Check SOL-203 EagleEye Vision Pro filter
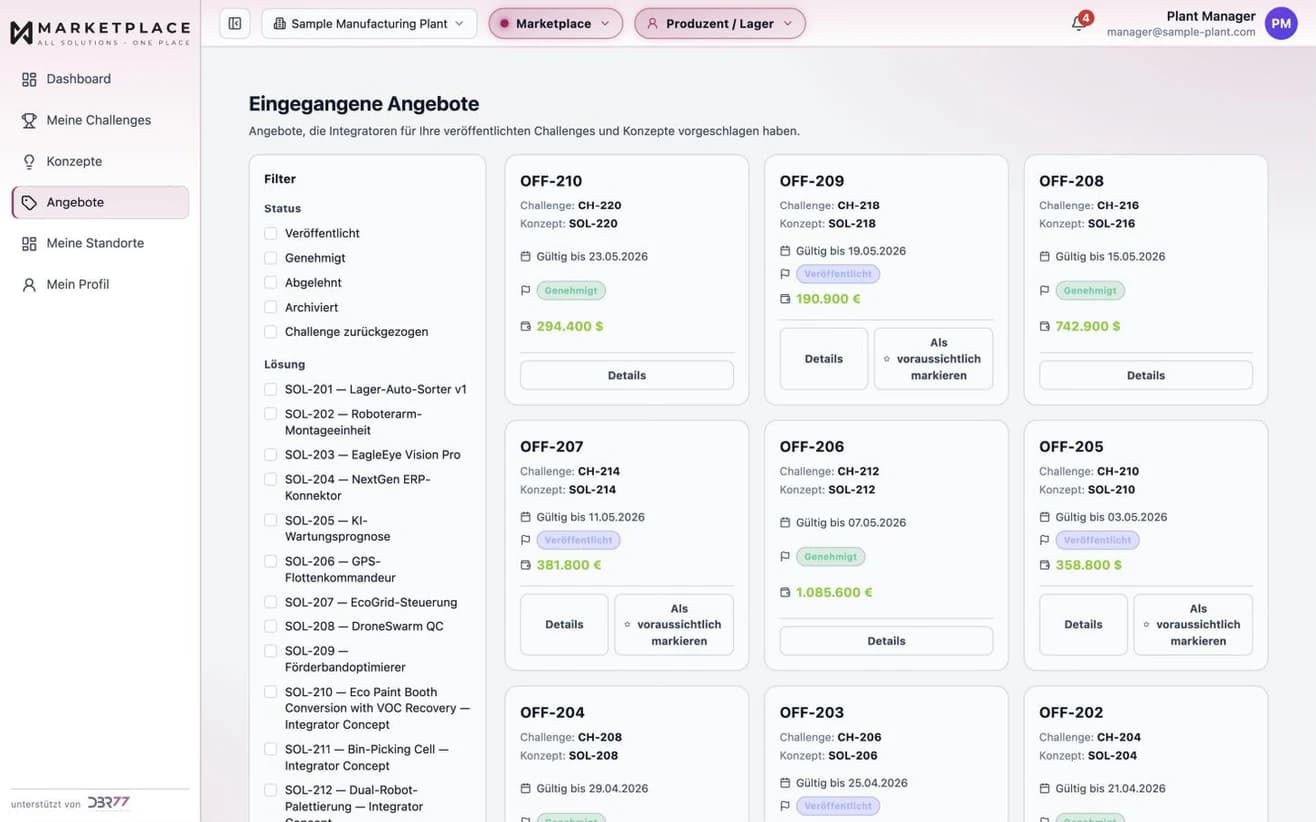Screen dimensions: 1316x822 tap(270, 454)
